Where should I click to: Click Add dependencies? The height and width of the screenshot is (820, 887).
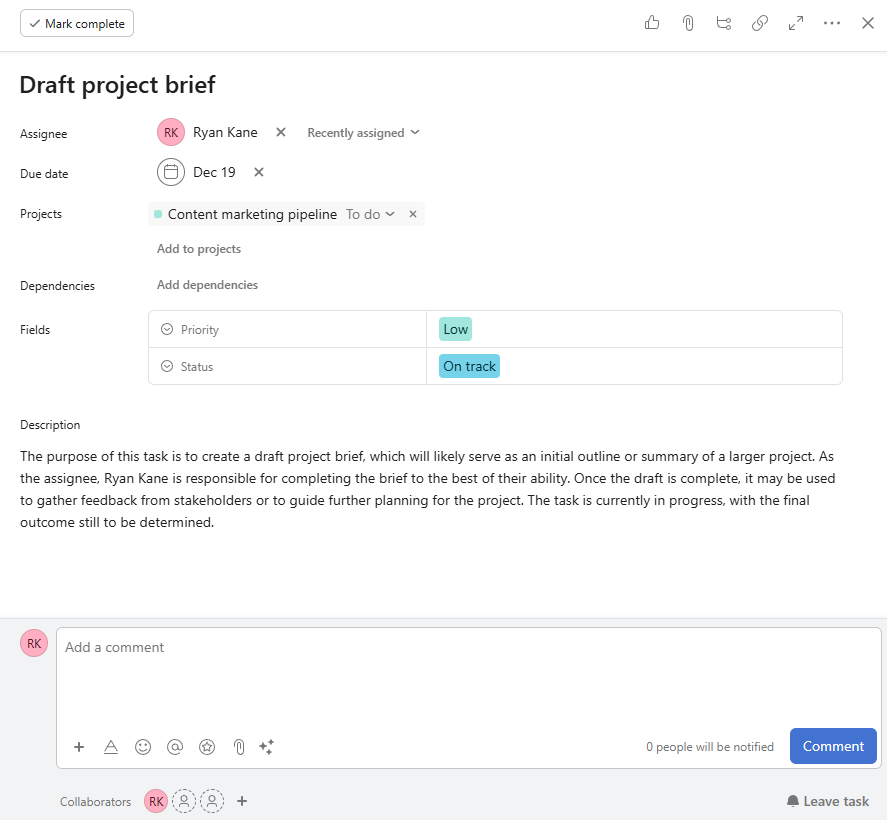(207, 285)
